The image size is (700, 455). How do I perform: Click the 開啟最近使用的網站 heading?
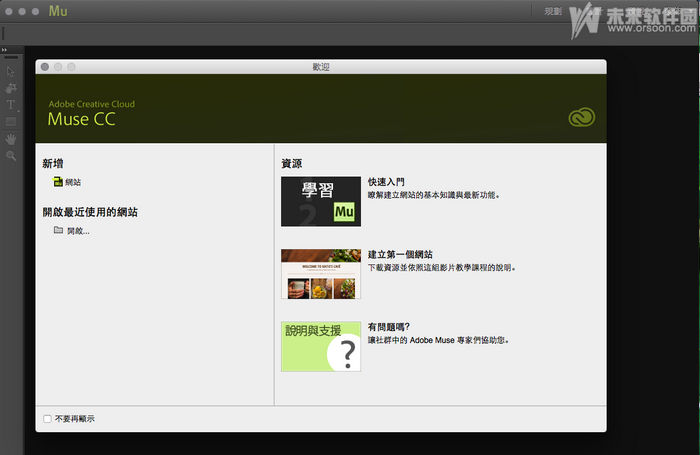click(x=90, y=212)
